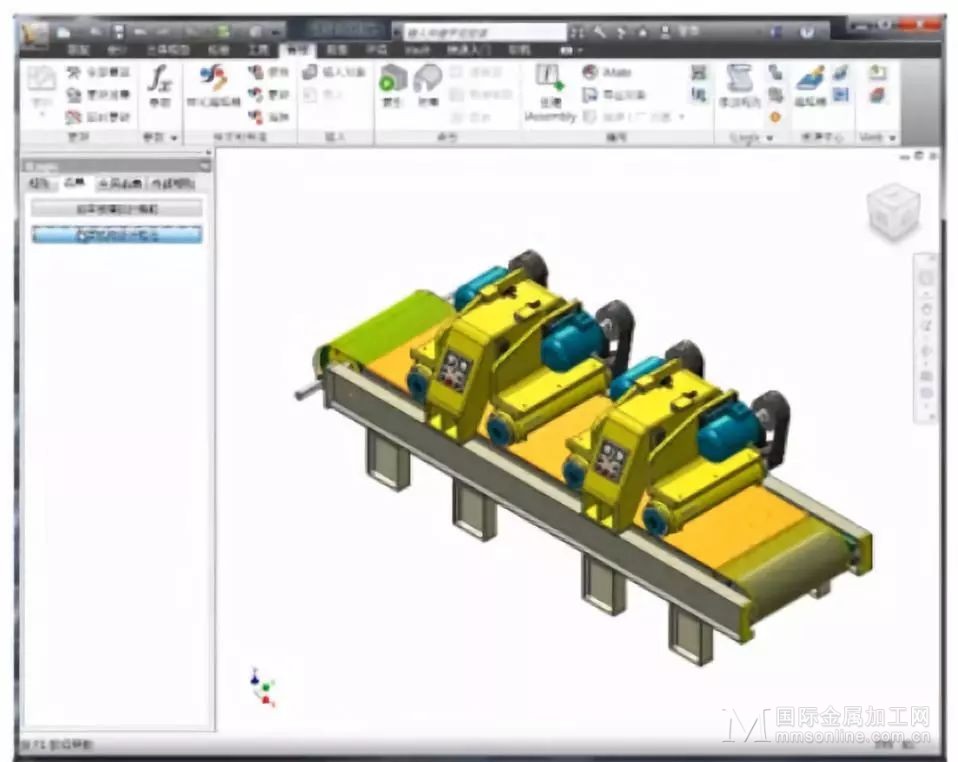Click the search help input field
958x762 pixels.
pos(485,32)
